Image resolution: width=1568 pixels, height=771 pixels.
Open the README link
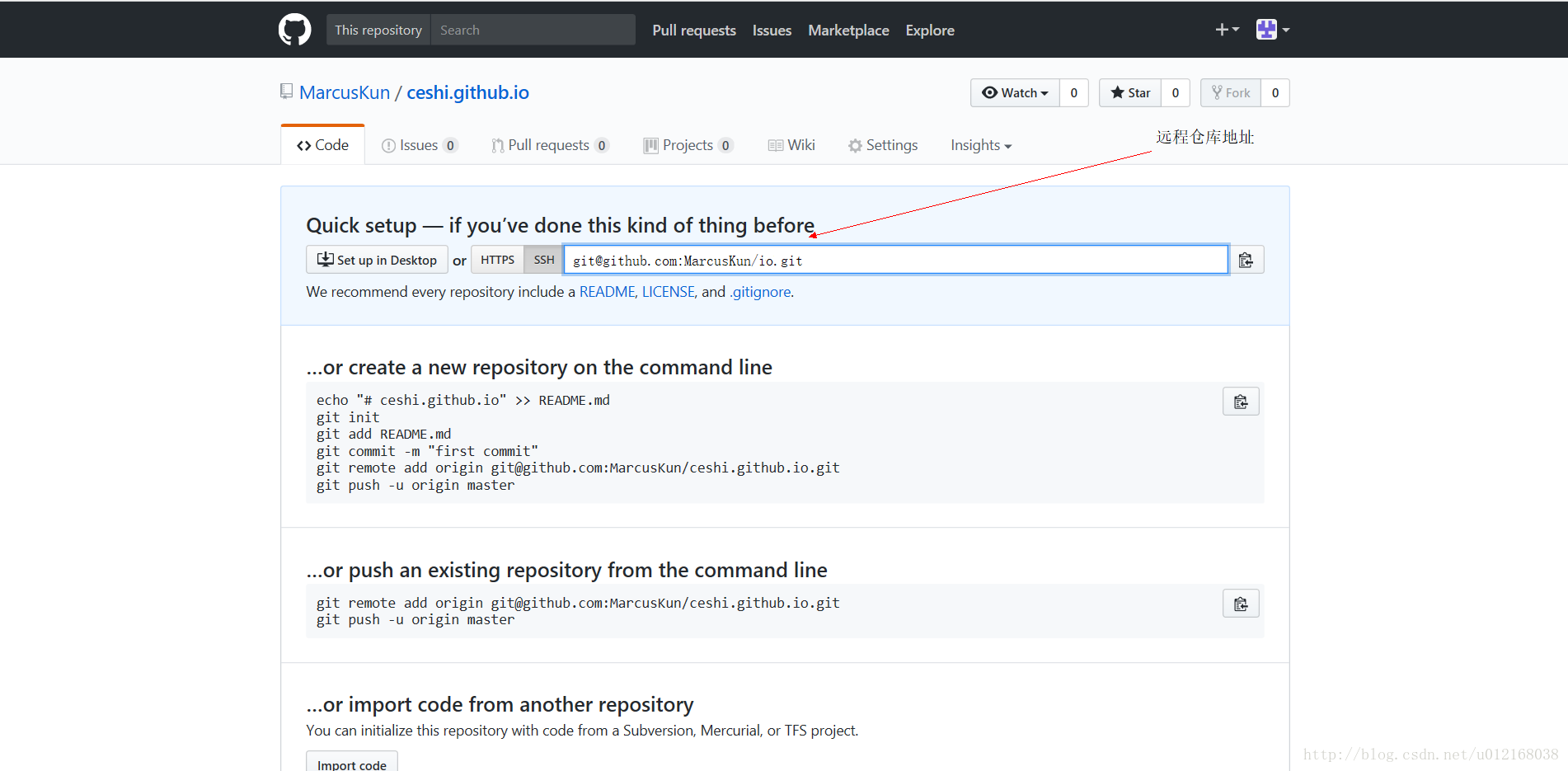[607, 292]
